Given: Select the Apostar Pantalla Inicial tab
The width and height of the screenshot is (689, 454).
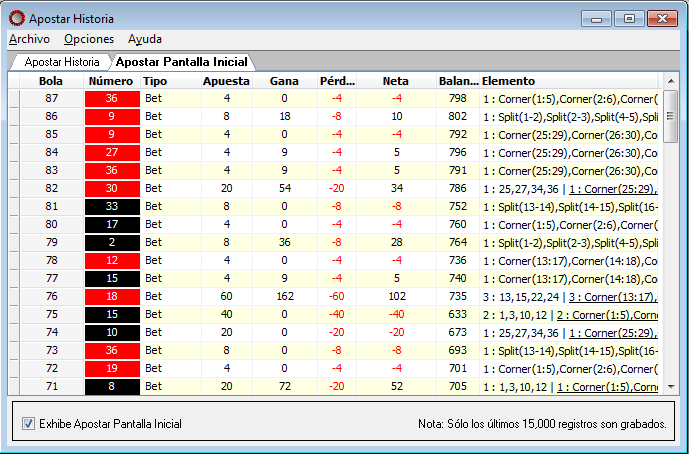Looking at the screenshot, I should tap(181, 62).
